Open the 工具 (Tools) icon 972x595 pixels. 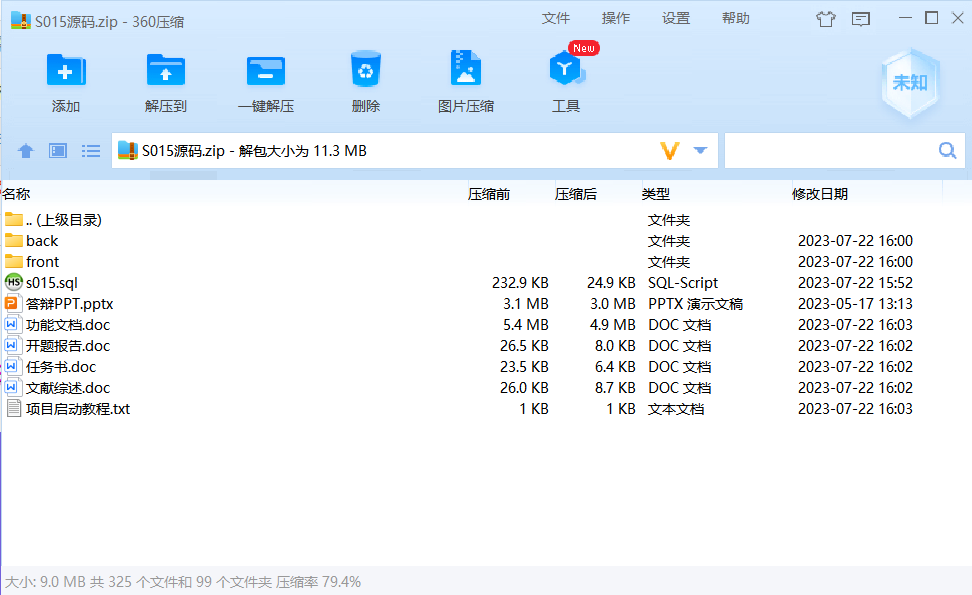[x=566, y=69]
